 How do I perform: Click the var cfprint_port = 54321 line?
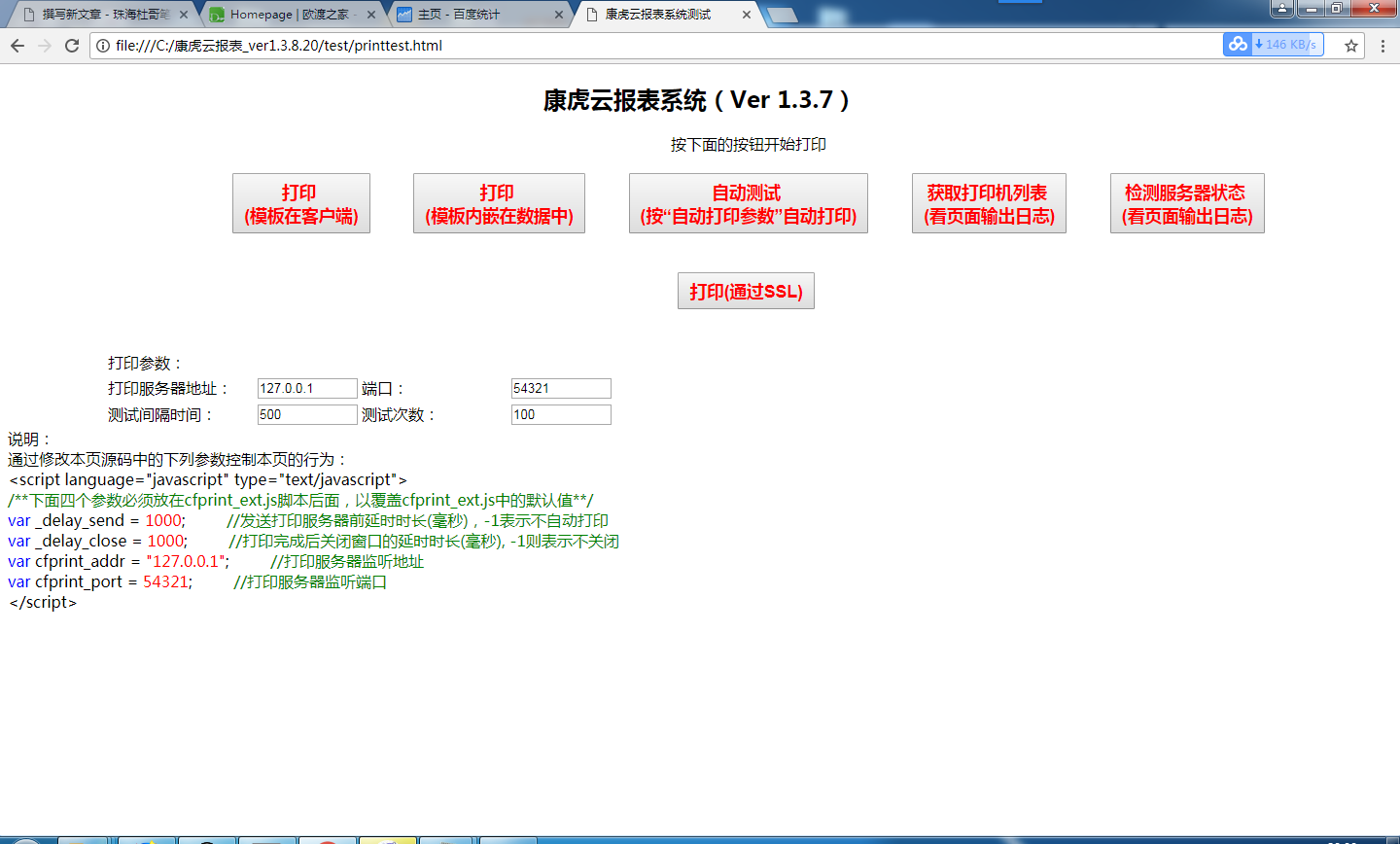197,582
